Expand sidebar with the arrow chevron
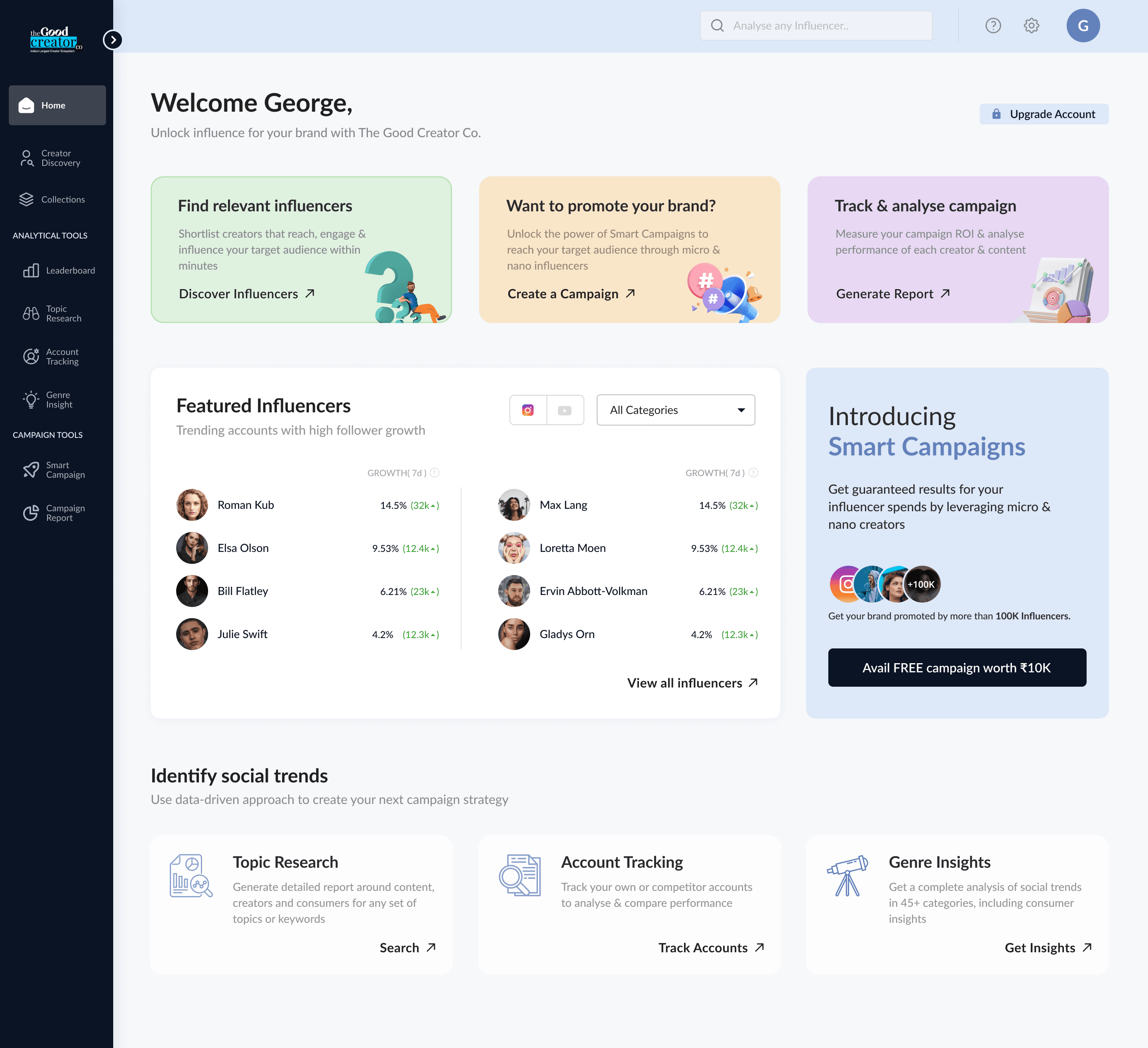The image size is (1148, 1048). click(x=113, y=40)
